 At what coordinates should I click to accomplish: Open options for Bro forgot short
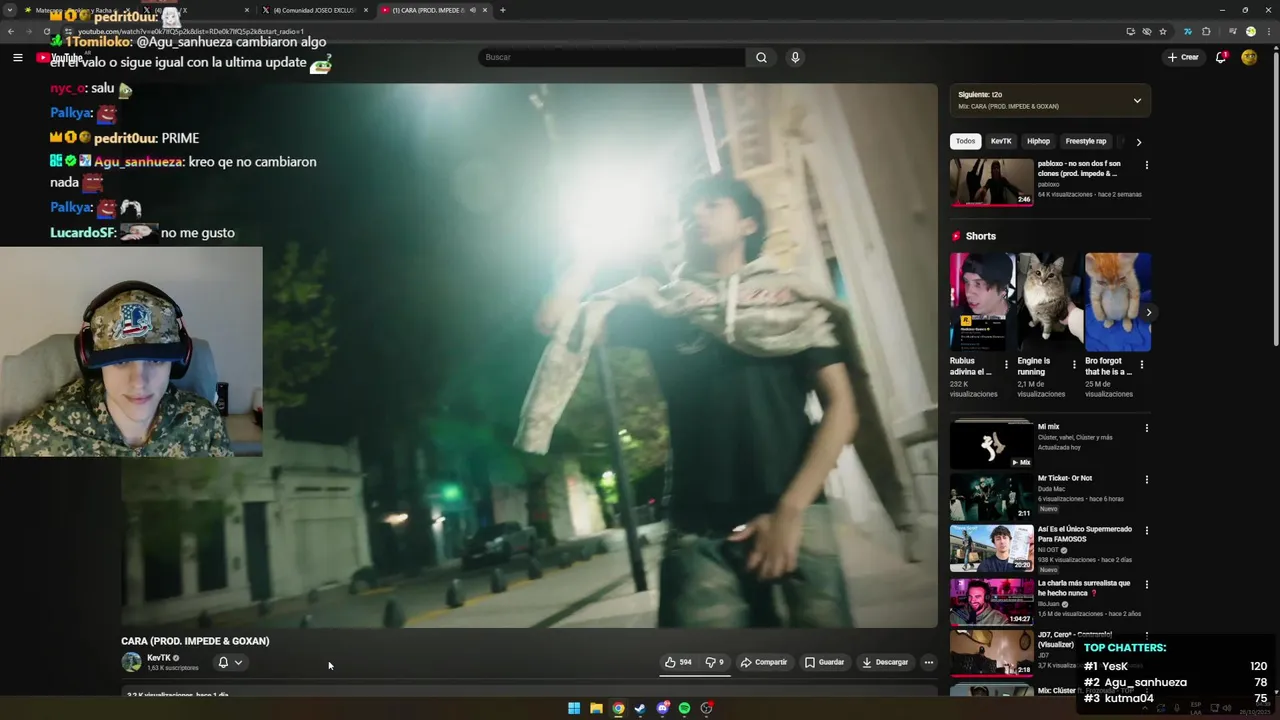(x=1142, y=365)
